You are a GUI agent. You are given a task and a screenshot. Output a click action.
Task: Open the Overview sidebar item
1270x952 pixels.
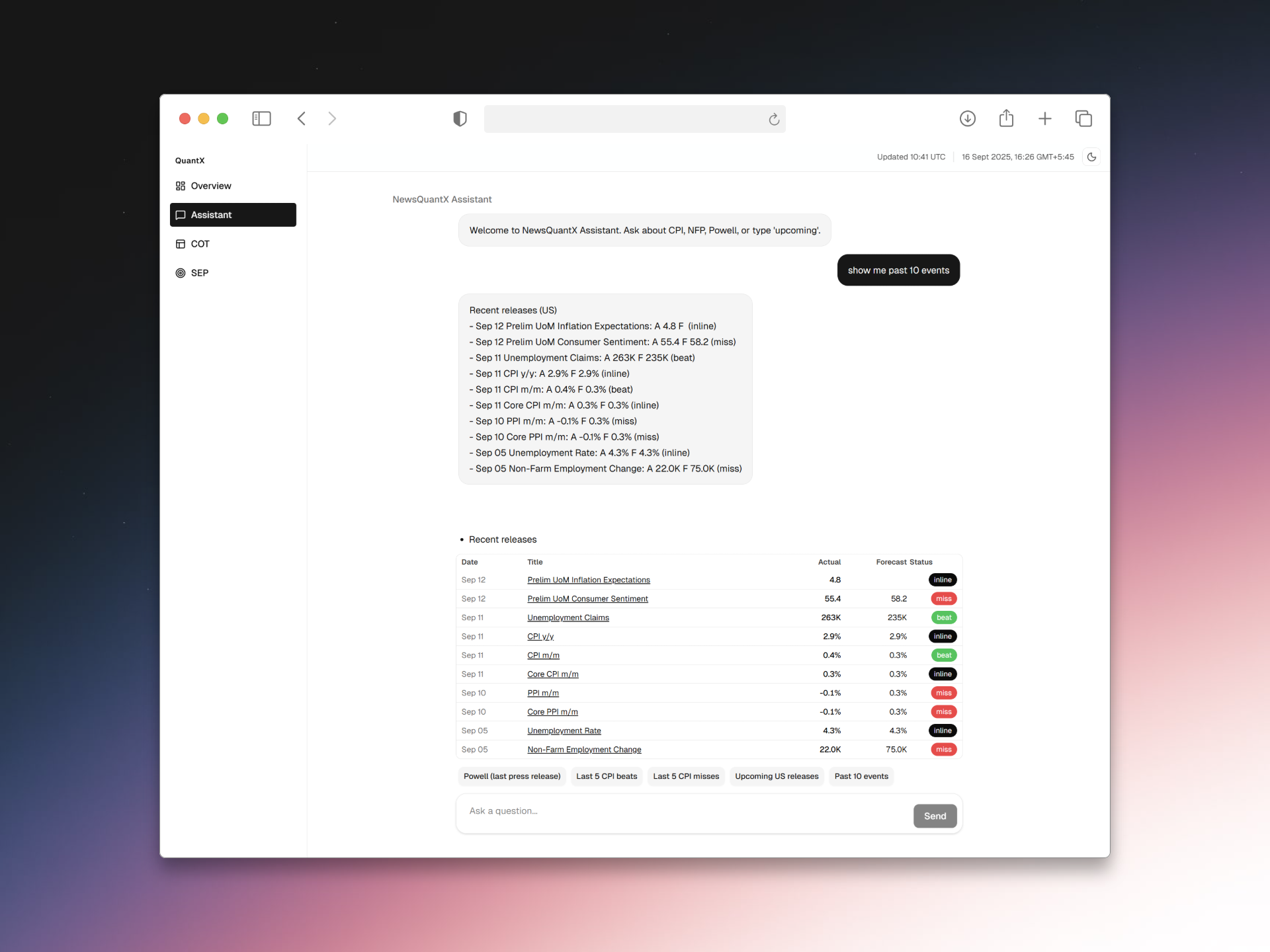pyautogui.click(x=211, y=186)
